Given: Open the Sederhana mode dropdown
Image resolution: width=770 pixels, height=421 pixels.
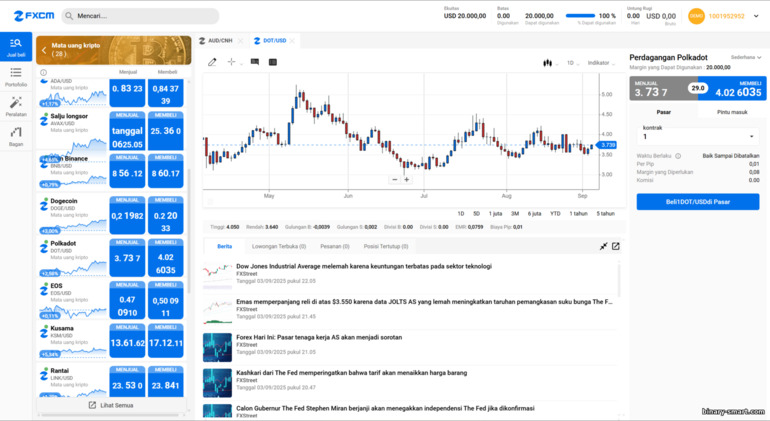Looking at the screenshot, I should point(746,57).
